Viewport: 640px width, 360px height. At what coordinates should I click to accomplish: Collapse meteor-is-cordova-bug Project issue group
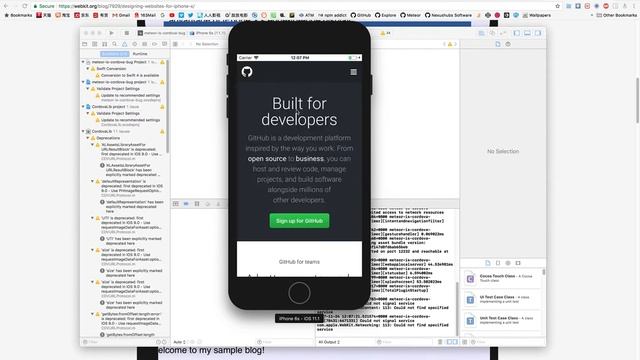(83, 62)
